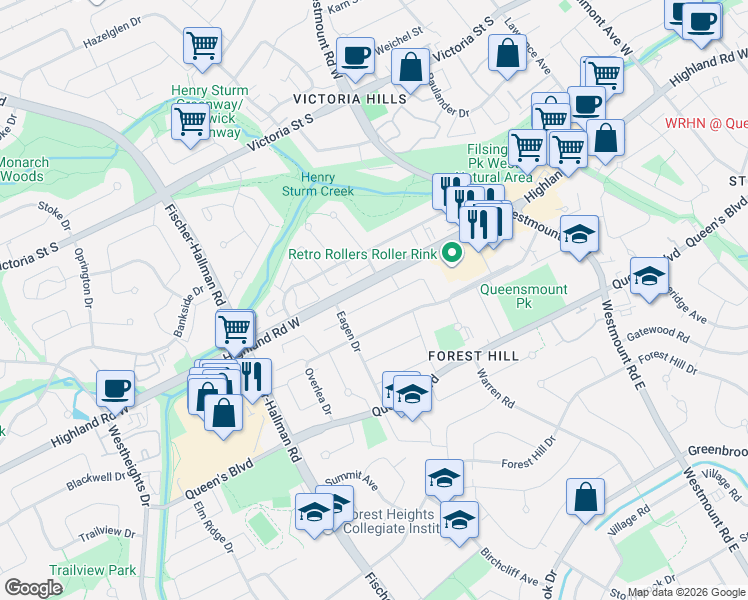
Task: Click the grocery cart marker near Hazelglen Dr
Action: click(x=202, y=46)
